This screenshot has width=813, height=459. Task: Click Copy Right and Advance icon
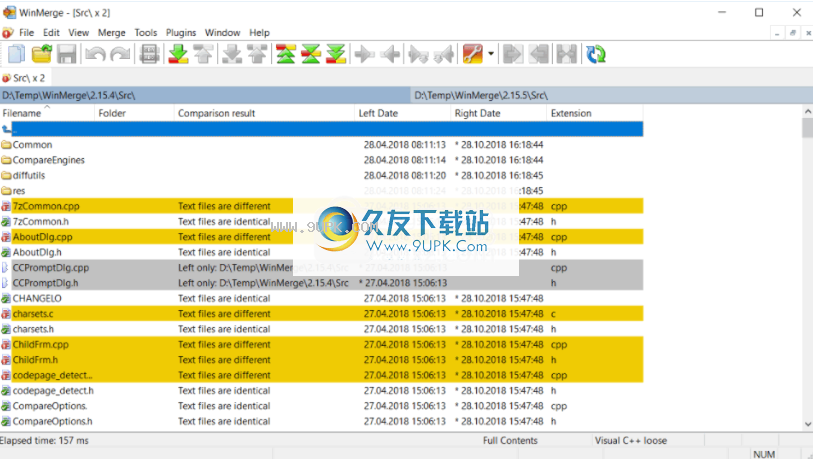[x=418, y=54]
